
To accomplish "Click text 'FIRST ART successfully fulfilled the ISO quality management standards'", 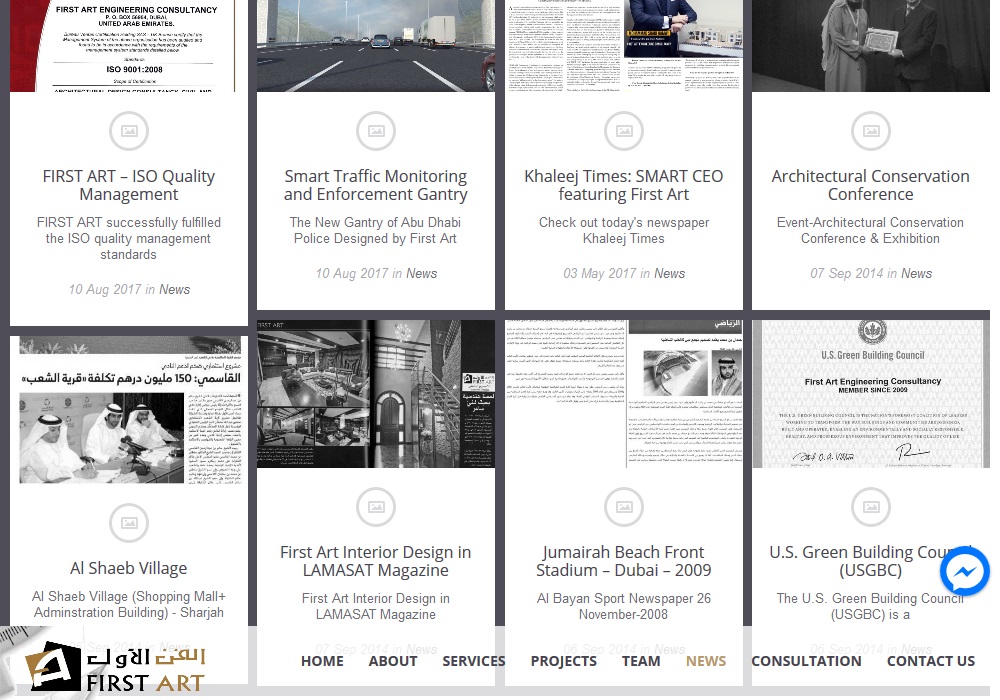I will pos(129,238).
